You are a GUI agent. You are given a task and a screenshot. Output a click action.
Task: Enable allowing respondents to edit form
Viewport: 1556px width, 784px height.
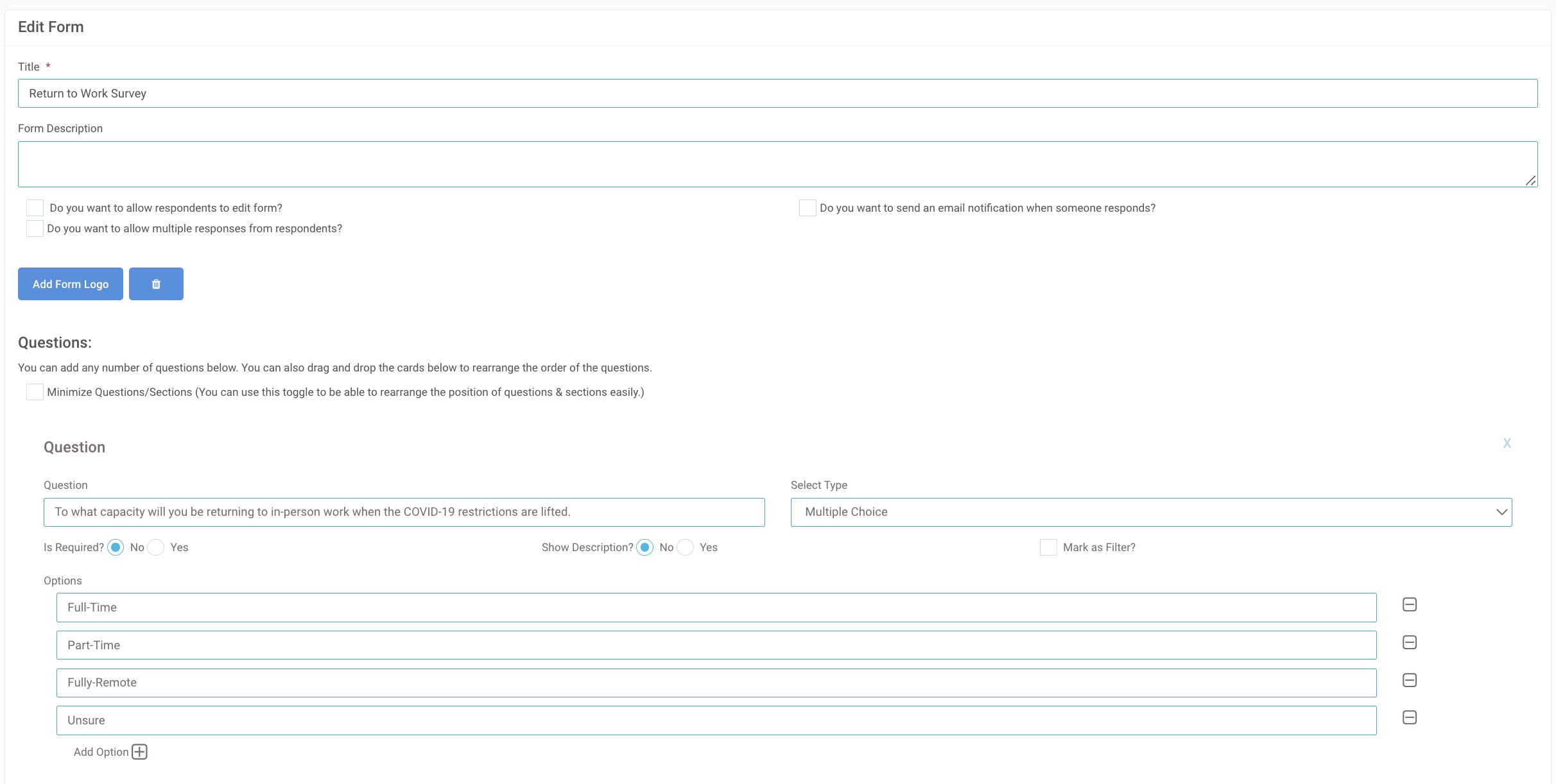[35, 208]
